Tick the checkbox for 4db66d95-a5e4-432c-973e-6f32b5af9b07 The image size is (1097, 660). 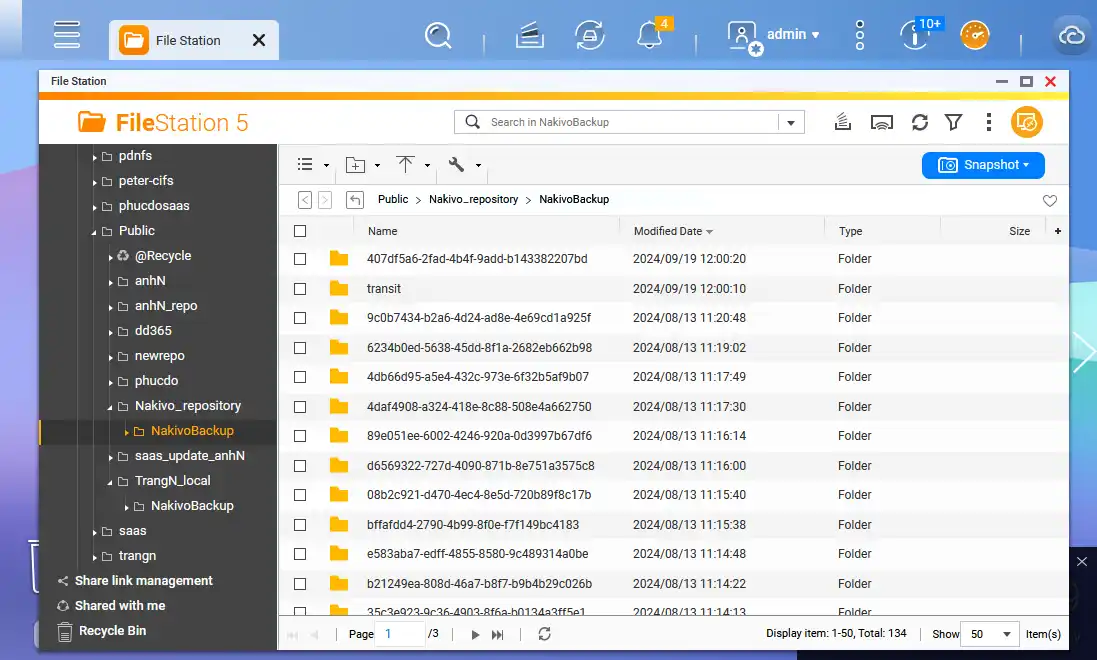[300, 377]
